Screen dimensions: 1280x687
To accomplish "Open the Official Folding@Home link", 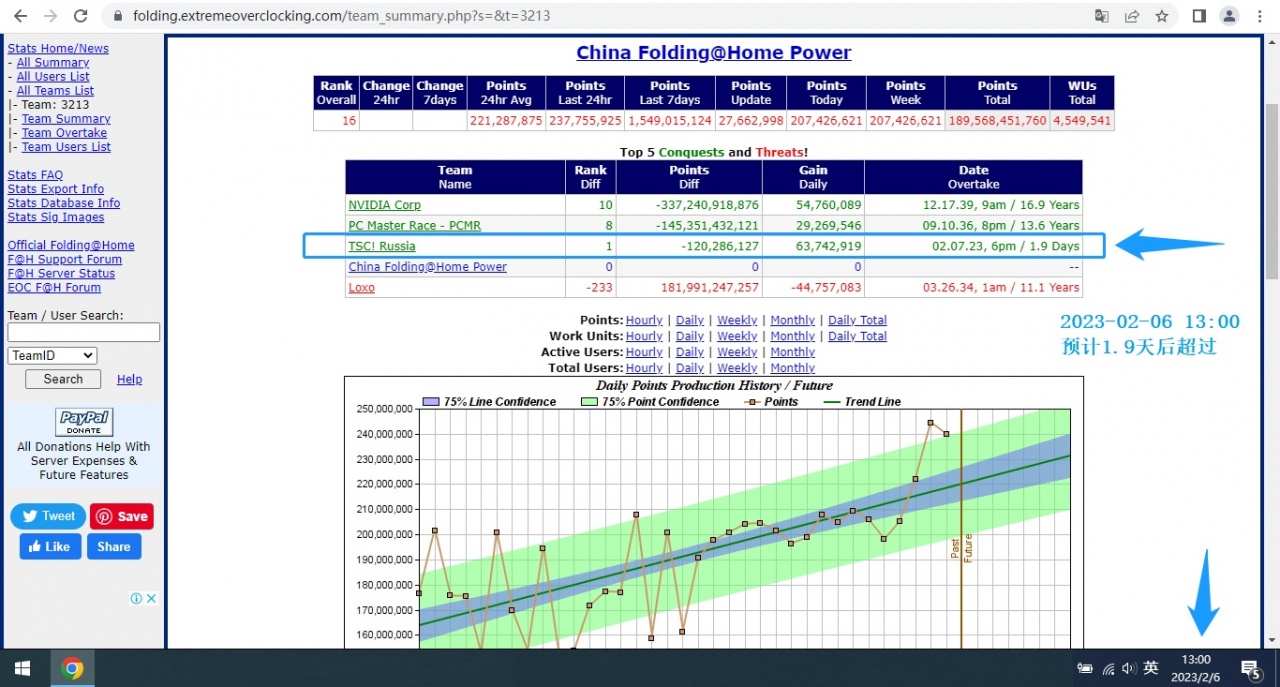I will [x=71, y=245].
